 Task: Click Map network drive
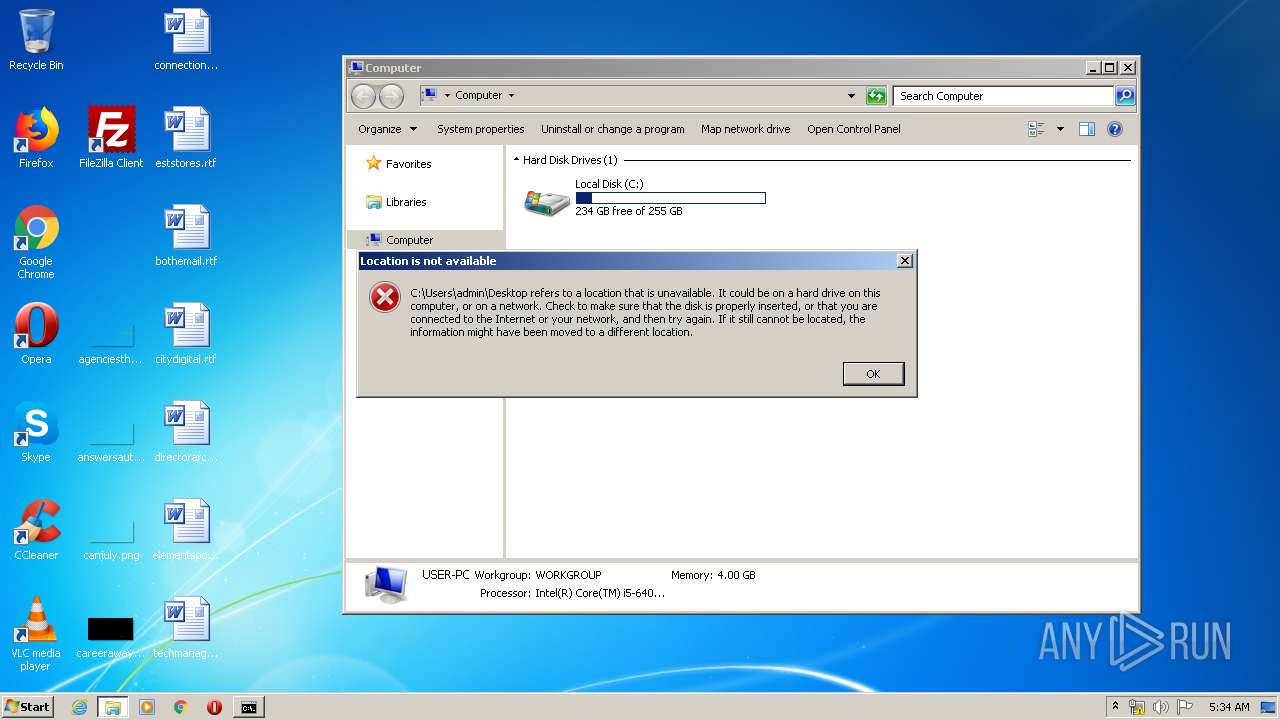point(746,129)
